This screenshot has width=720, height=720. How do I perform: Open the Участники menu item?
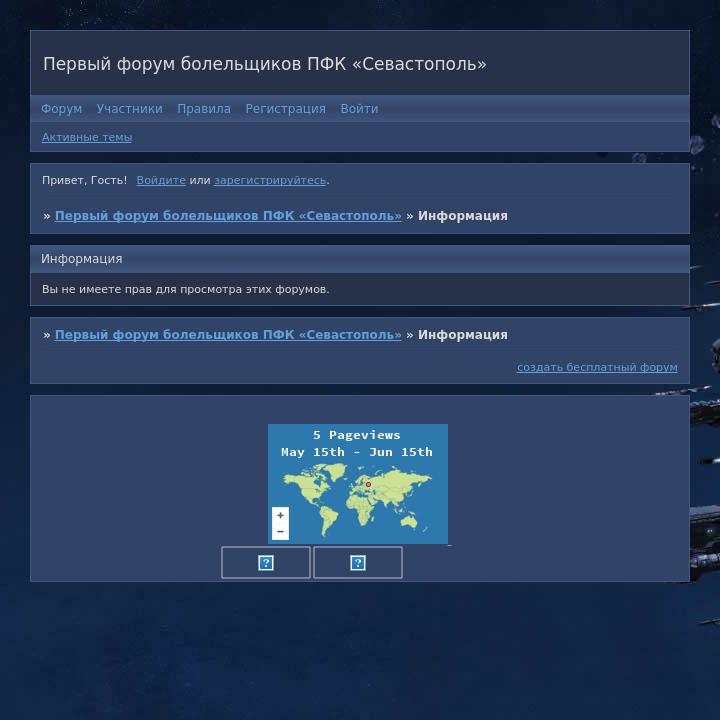(129, 109)
